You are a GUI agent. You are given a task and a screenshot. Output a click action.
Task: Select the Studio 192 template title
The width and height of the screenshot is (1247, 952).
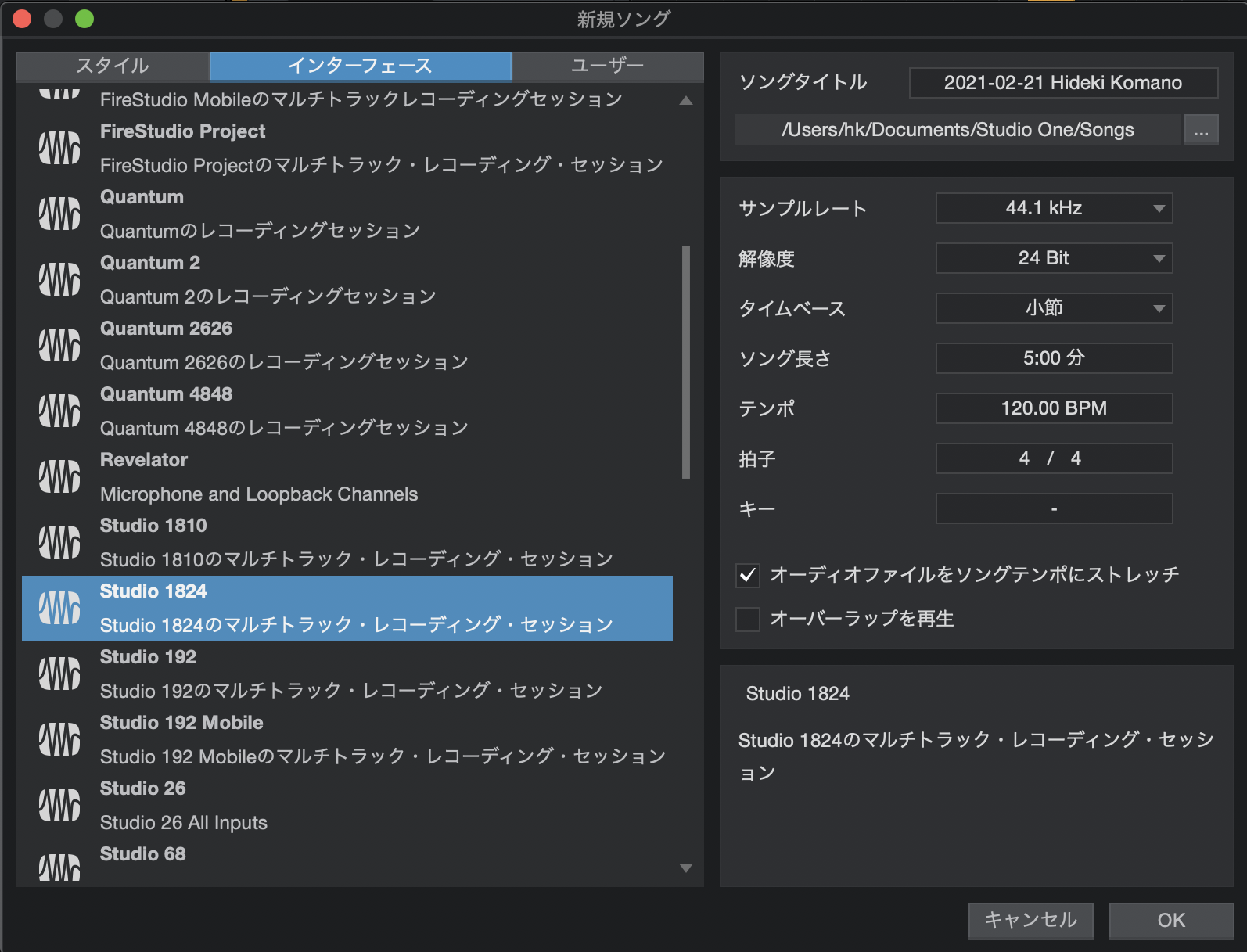click(148, 657)
